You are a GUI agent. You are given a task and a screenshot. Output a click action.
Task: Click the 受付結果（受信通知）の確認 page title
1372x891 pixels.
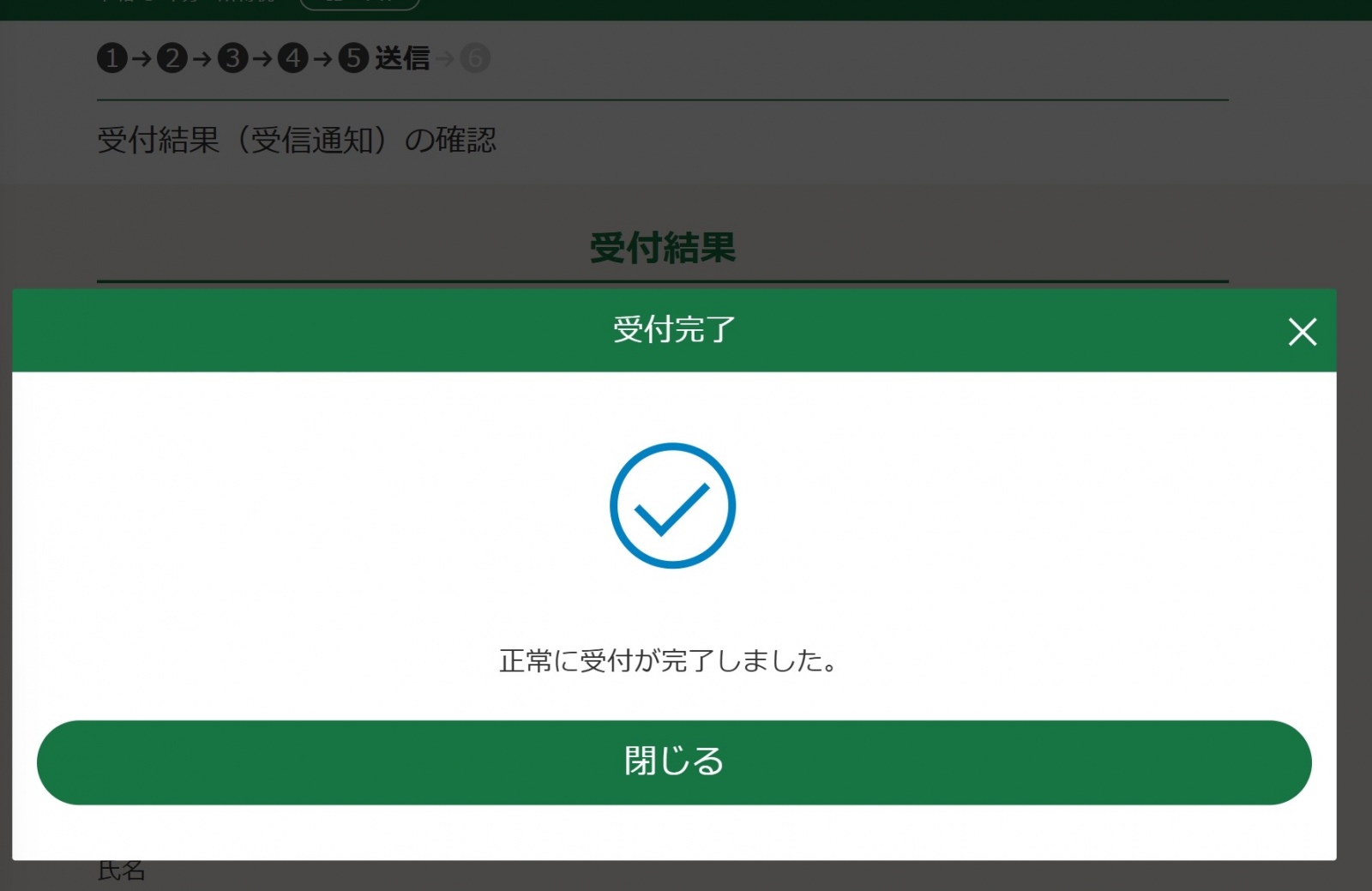(x=297, y=140)
